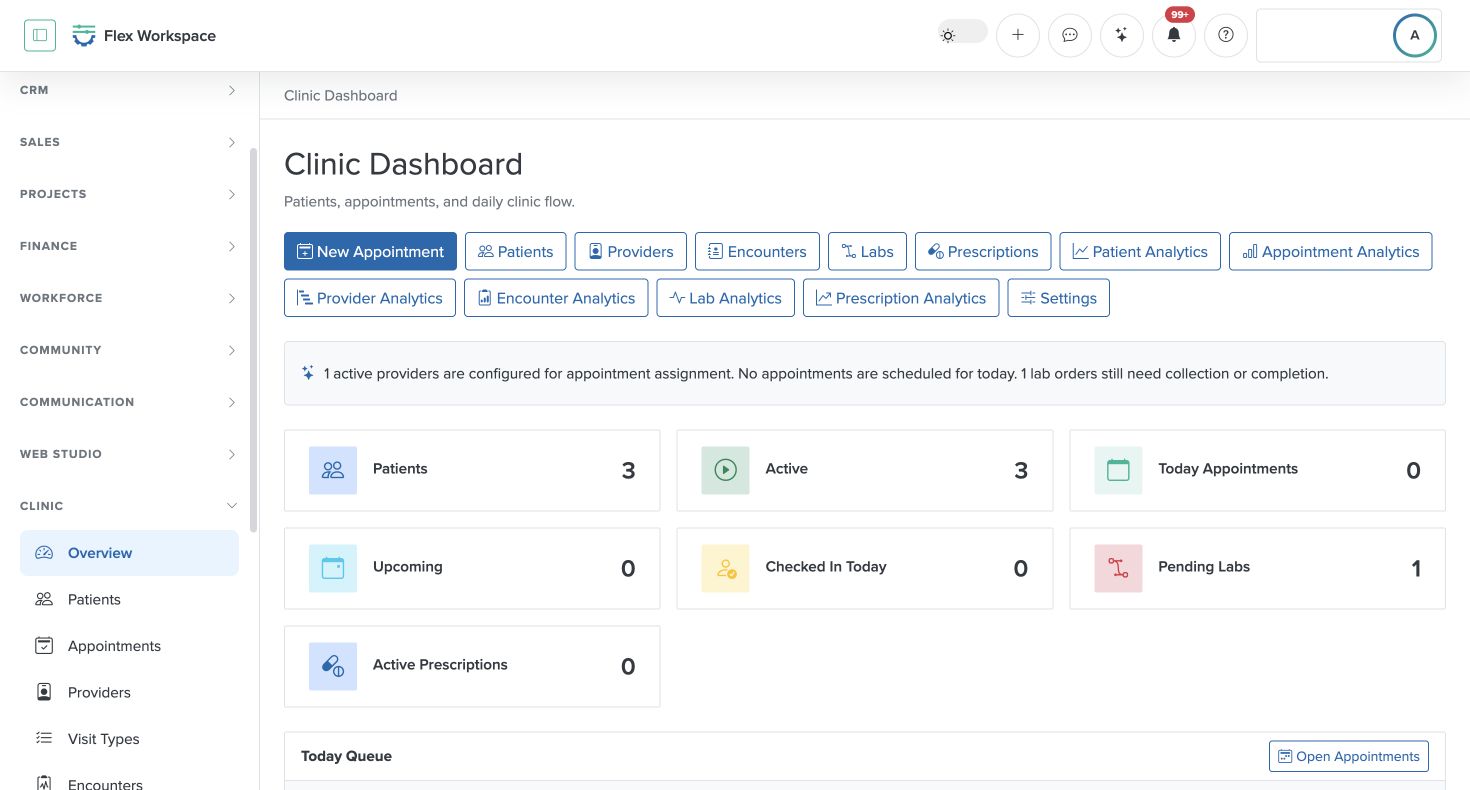The height and width of the screenshot is (790, 1470).
Task: Open the user avatar A menu
Action: coord(1414,35)
